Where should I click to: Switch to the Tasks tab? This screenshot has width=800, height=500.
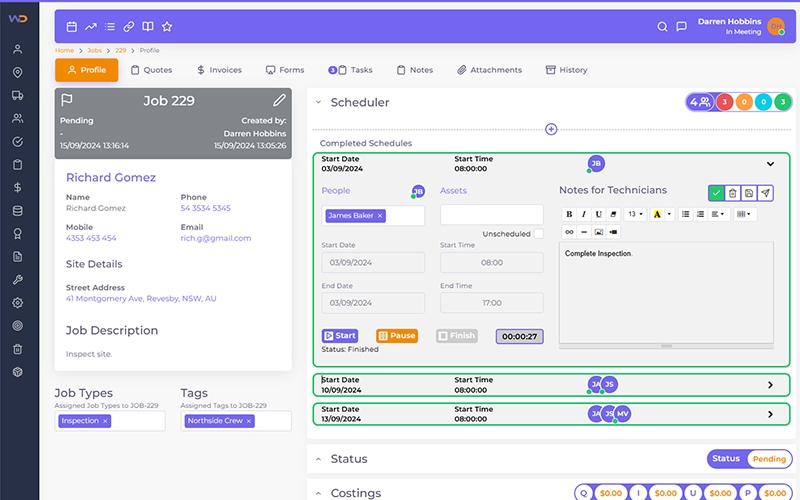point(351,70)
